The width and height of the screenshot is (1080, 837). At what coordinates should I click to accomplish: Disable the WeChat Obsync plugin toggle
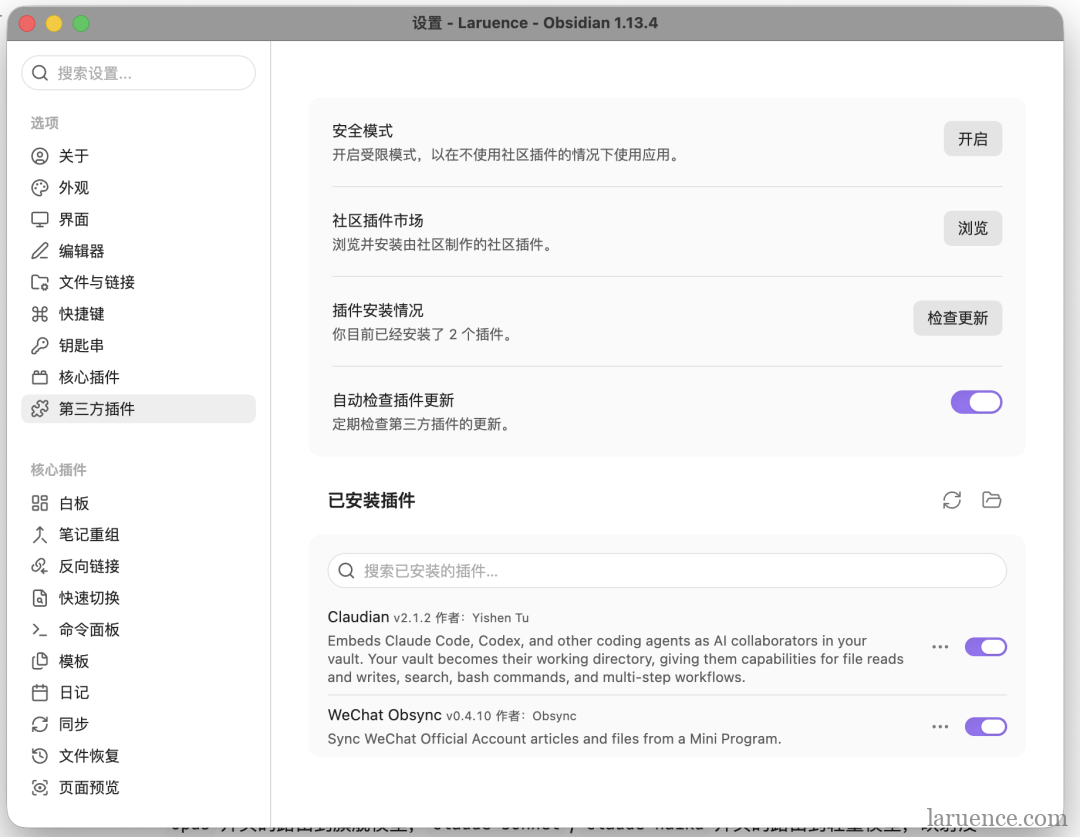(x=986, y=727)
